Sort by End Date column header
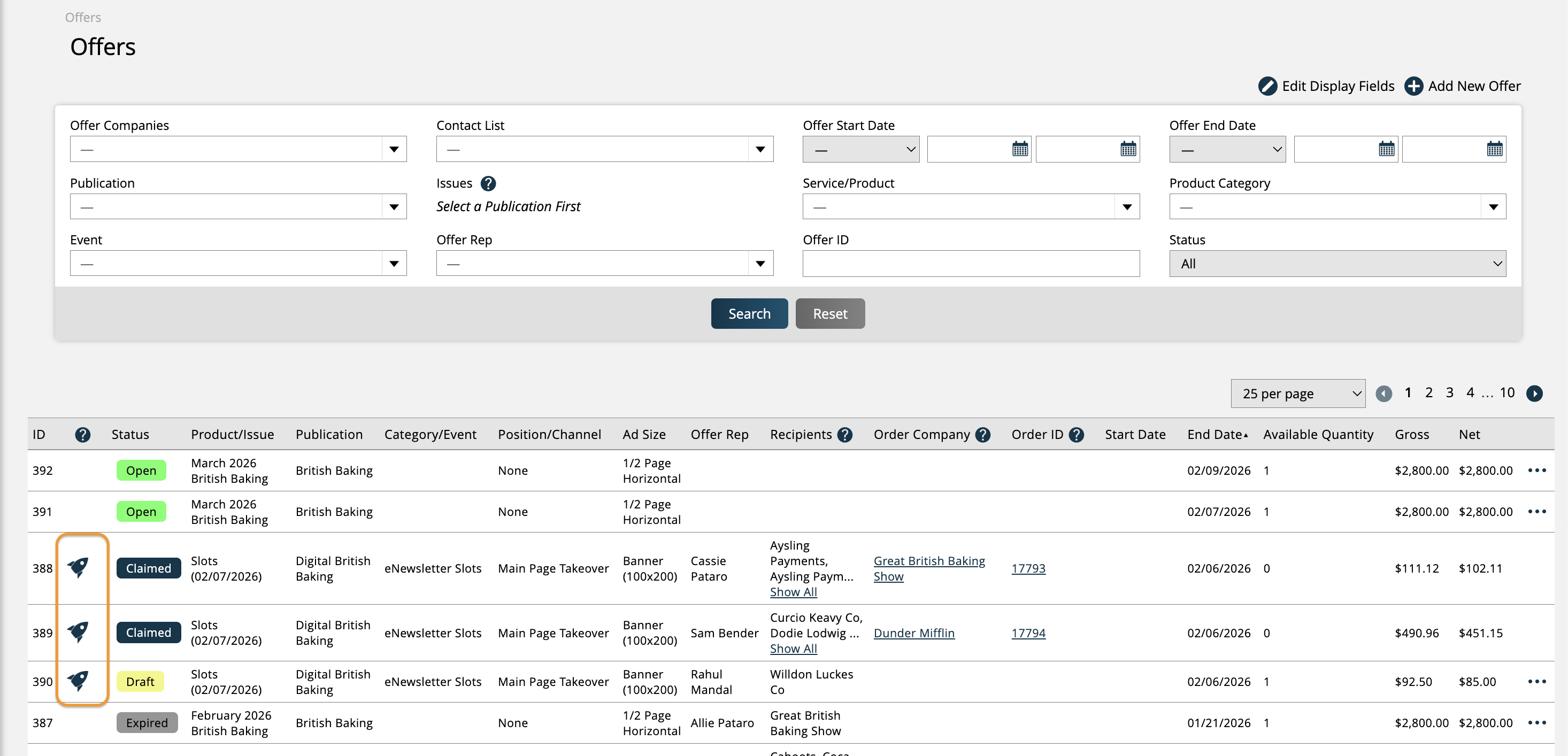Screen dimensions: 1568x756 click(x=1216, y=435)
